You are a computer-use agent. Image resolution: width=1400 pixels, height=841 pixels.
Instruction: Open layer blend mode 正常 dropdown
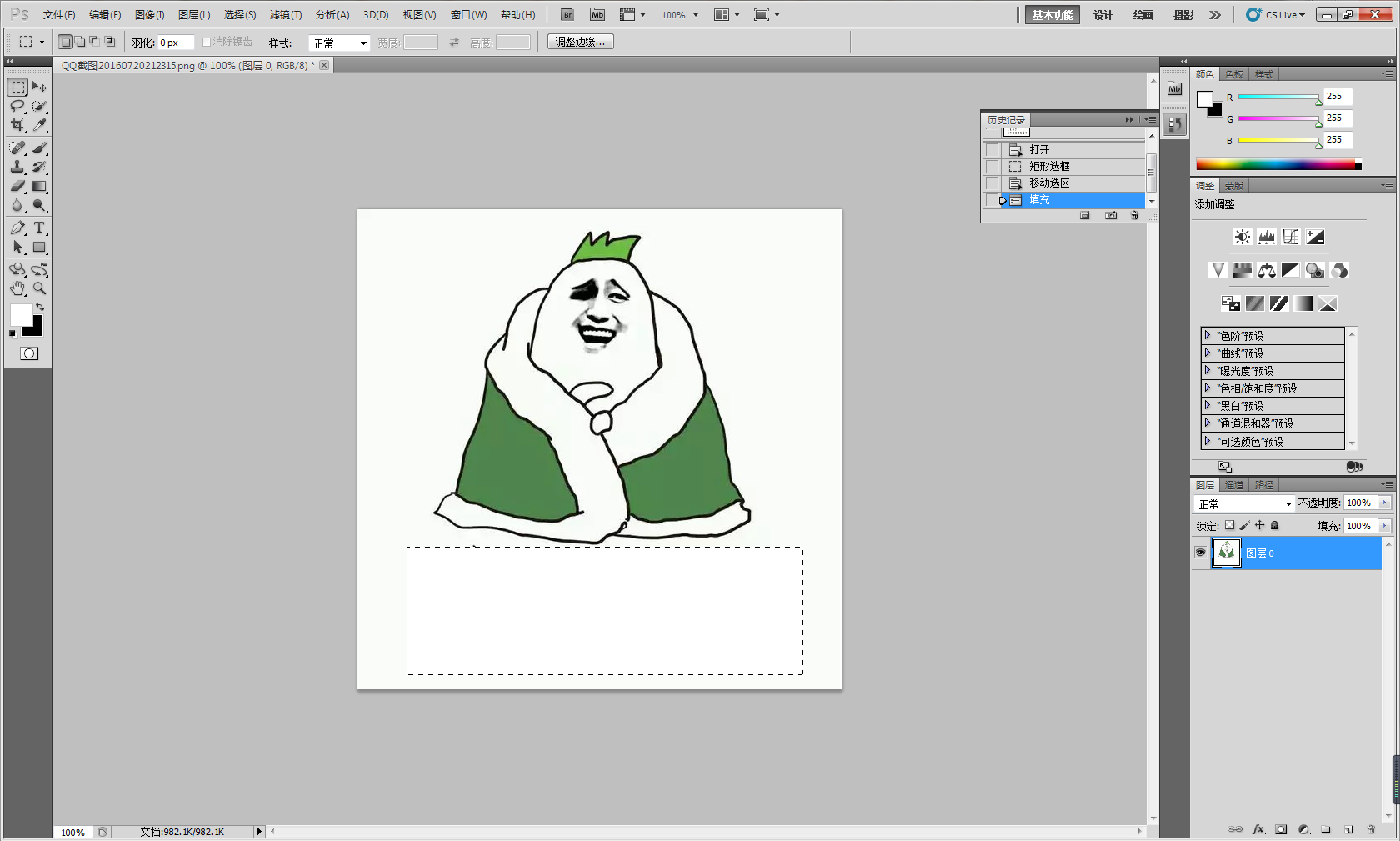tap(1243, 504)
